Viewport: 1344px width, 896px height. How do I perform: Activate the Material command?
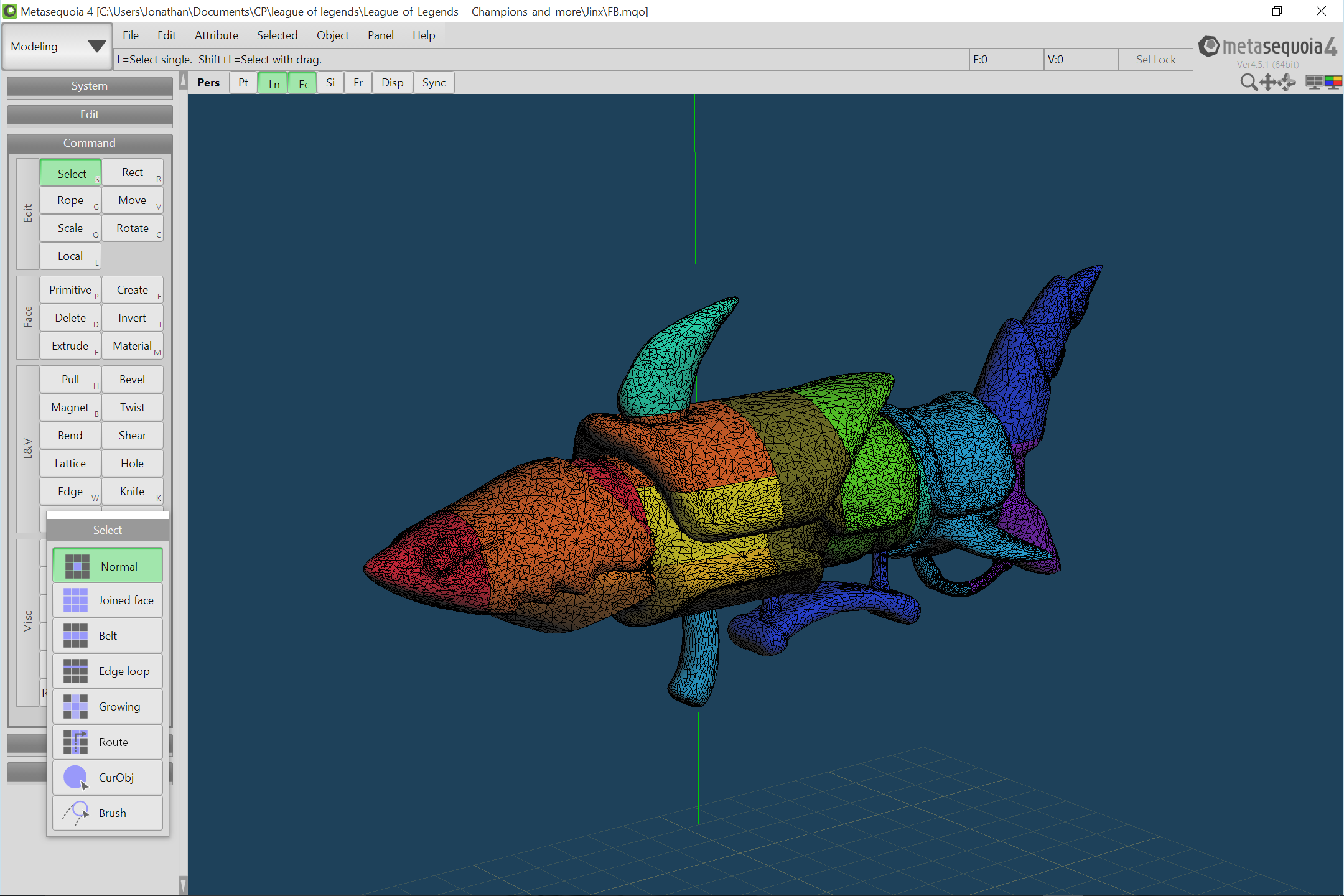coord(133,346)
